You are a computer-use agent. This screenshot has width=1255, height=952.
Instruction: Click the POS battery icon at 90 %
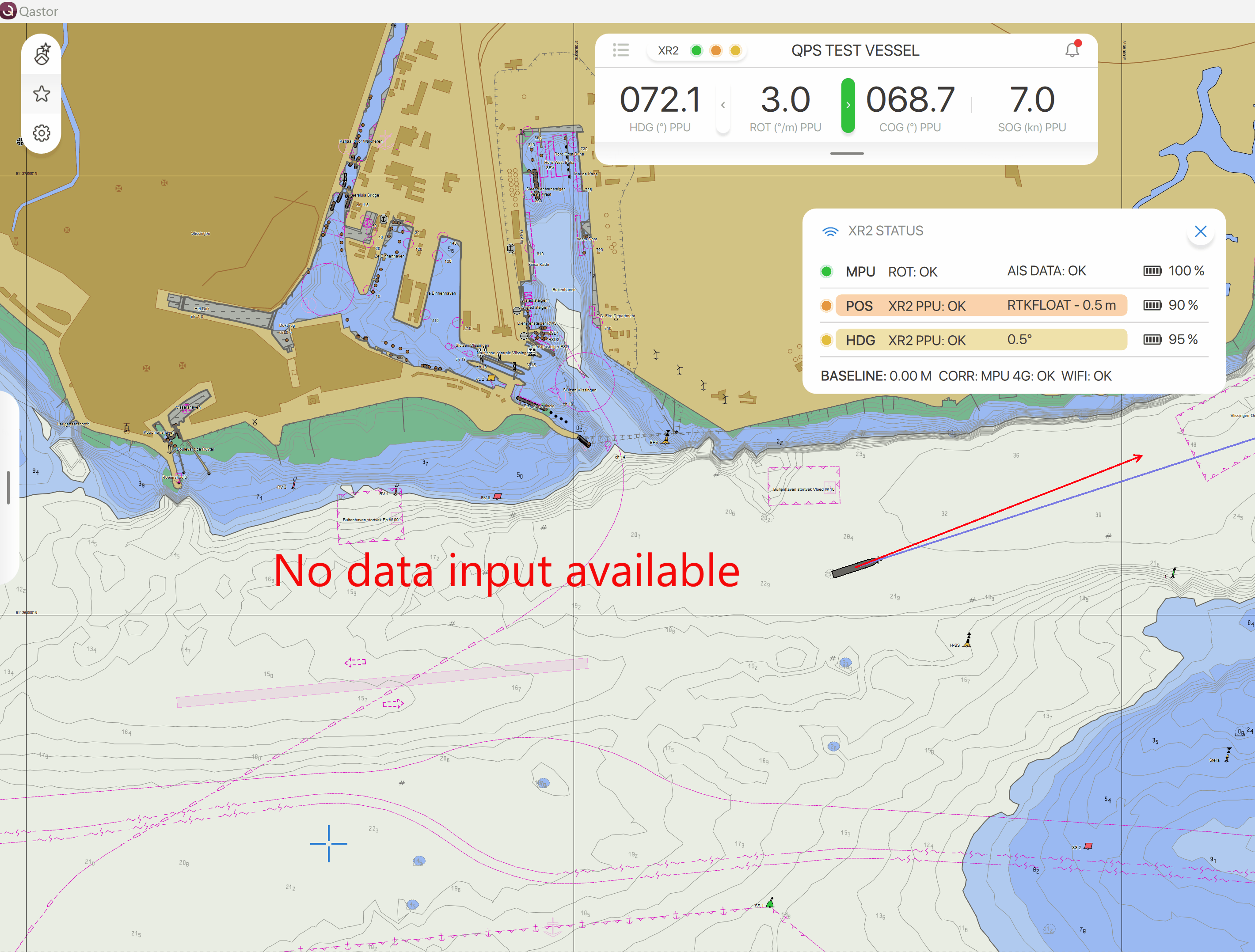1152,305
